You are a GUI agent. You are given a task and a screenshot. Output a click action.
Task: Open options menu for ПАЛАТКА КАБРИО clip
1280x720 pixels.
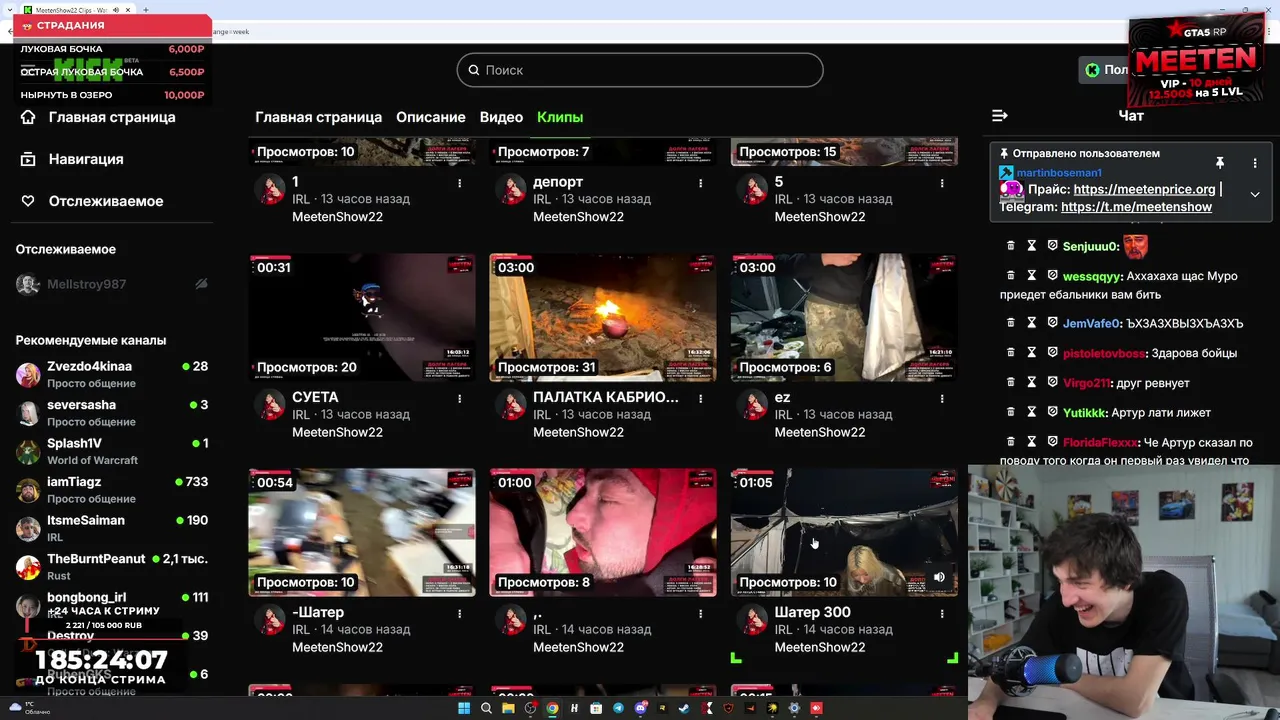click(x=701, y=398)
